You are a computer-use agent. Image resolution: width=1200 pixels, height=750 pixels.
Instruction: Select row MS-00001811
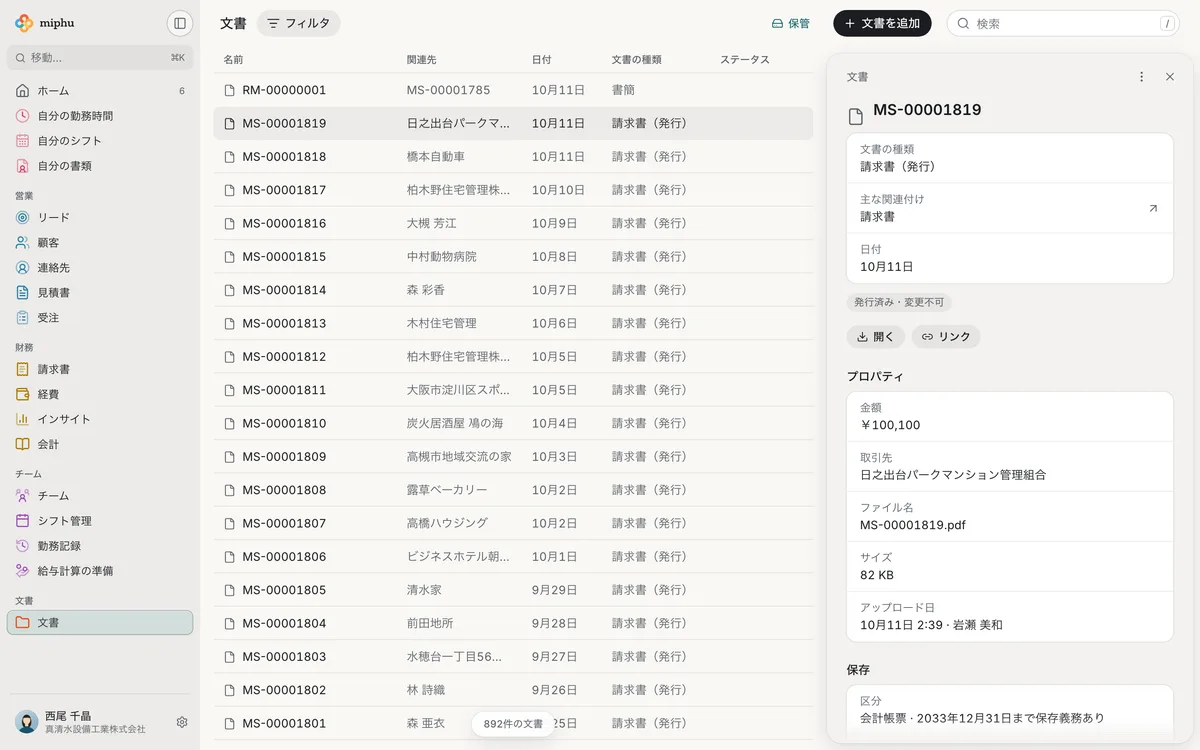[513, 390]
